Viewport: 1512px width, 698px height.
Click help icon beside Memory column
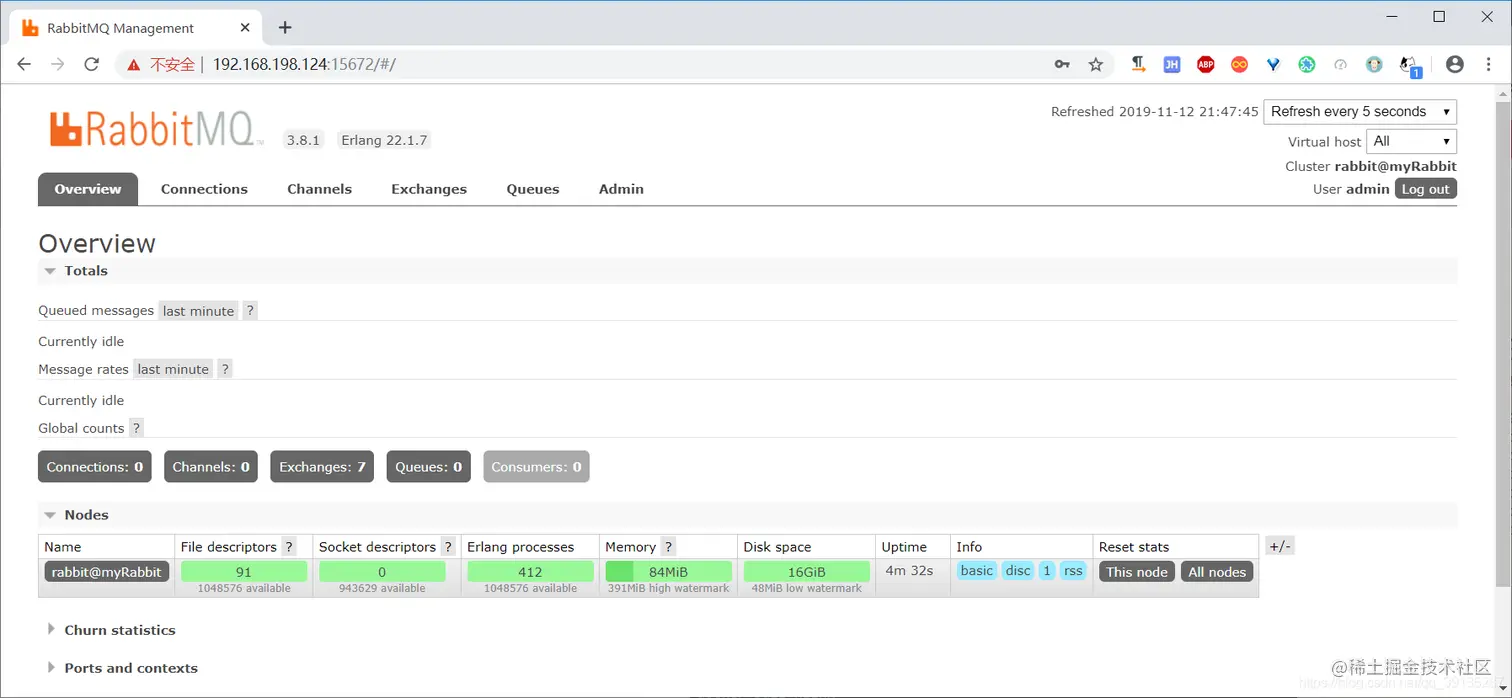tap(668, 547)
